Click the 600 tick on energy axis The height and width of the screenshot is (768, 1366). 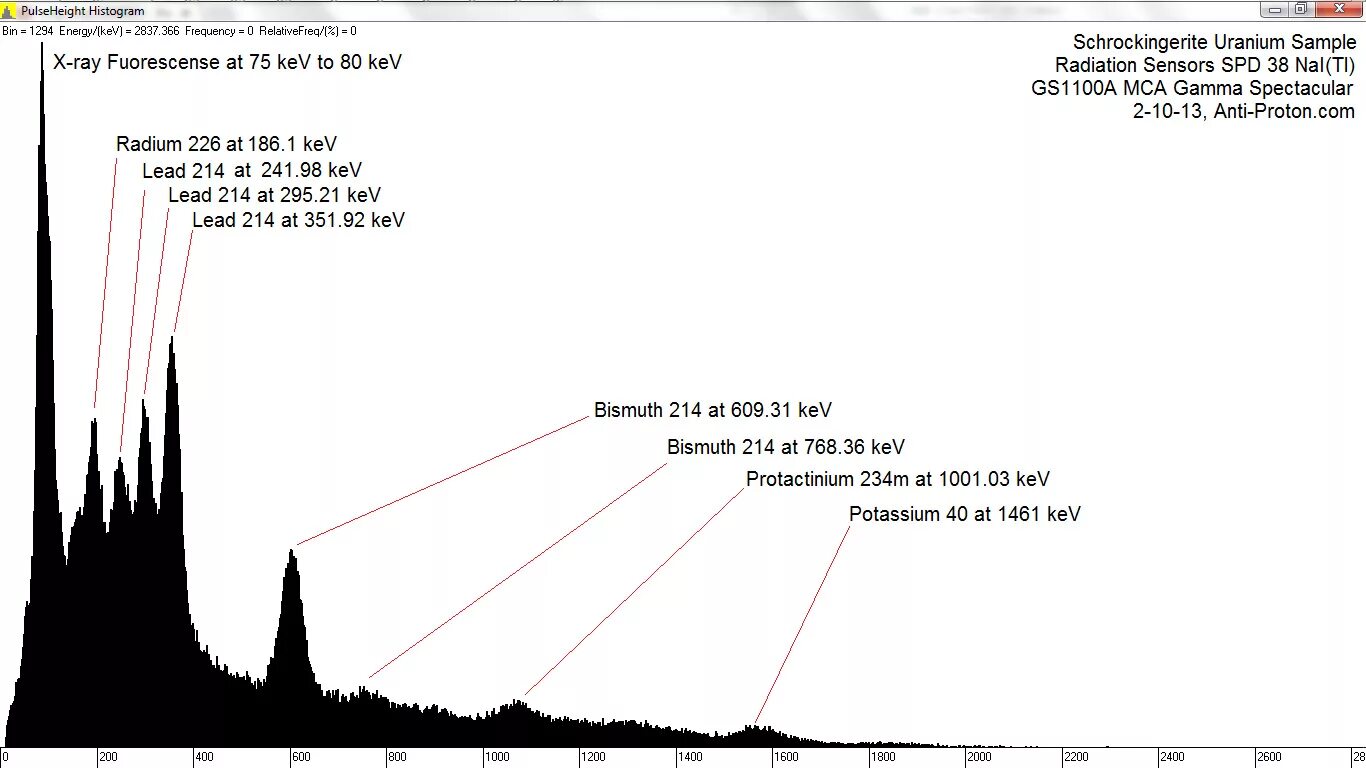pyautogui.click(x=300, y=757)
